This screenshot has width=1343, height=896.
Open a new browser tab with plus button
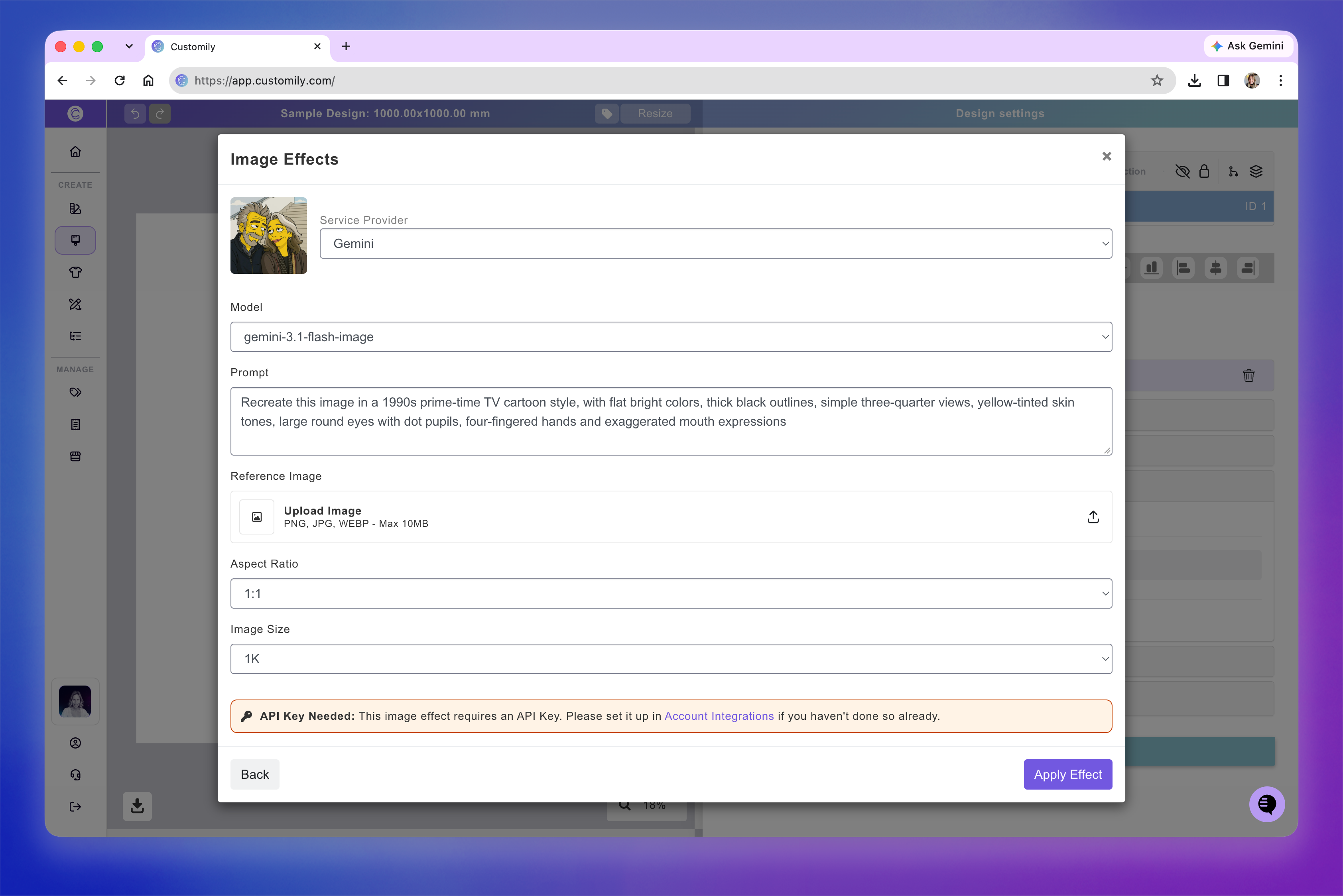(x=346, y=47)
